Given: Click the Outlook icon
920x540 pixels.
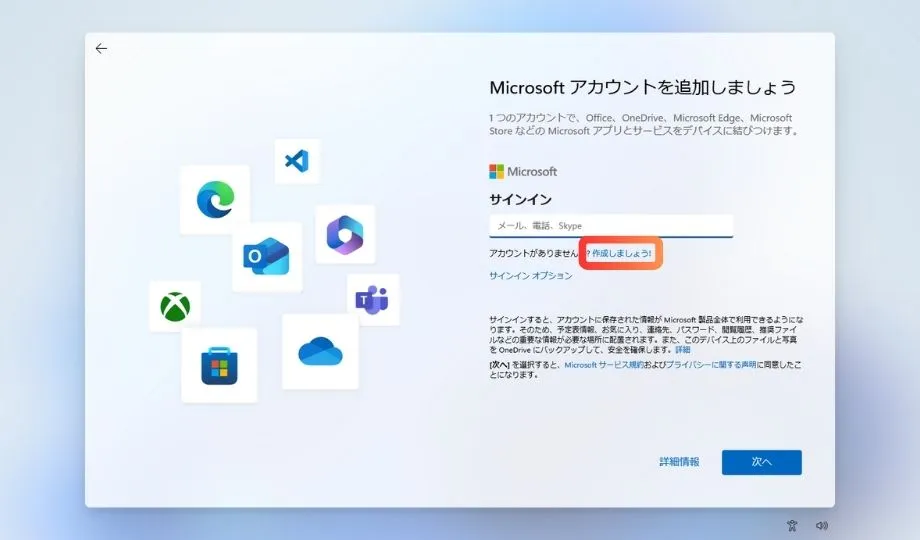Looking at the screenshot, I should click(266, 256).
